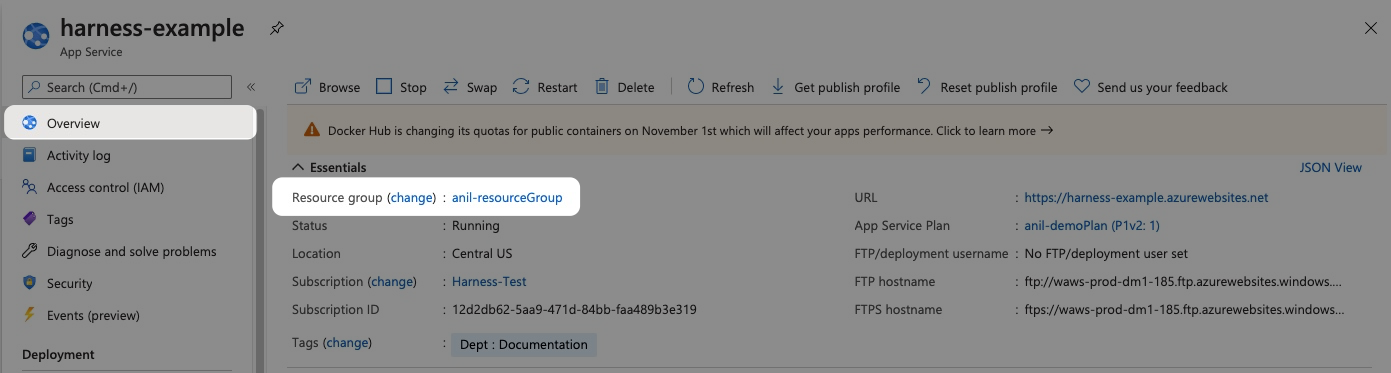Swap deployment slots
The height and width of the screenshot is (373, 1391).
470,87
